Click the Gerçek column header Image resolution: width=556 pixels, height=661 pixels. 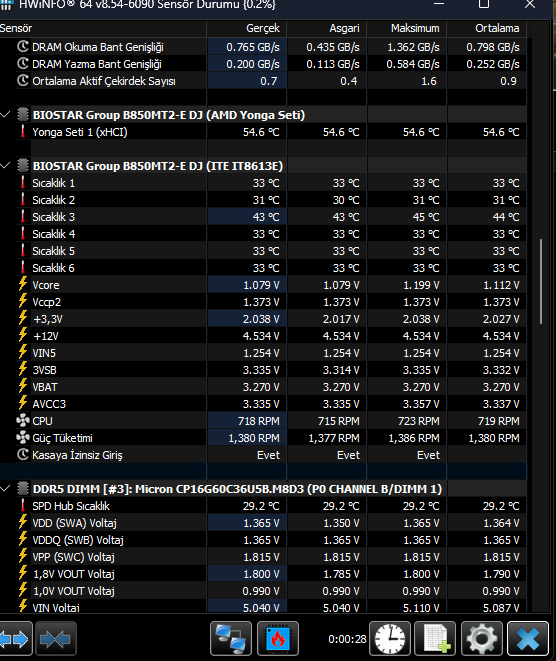point(247,28)
